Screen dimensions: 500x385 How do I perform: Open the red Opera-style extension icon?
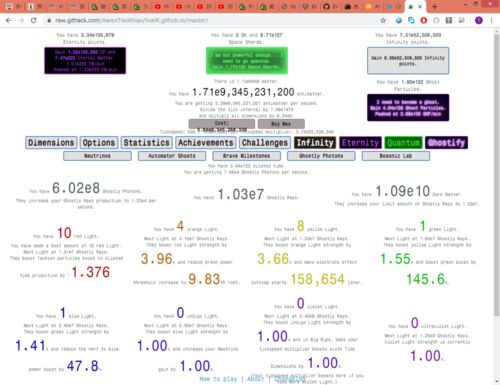click(424, 20)
